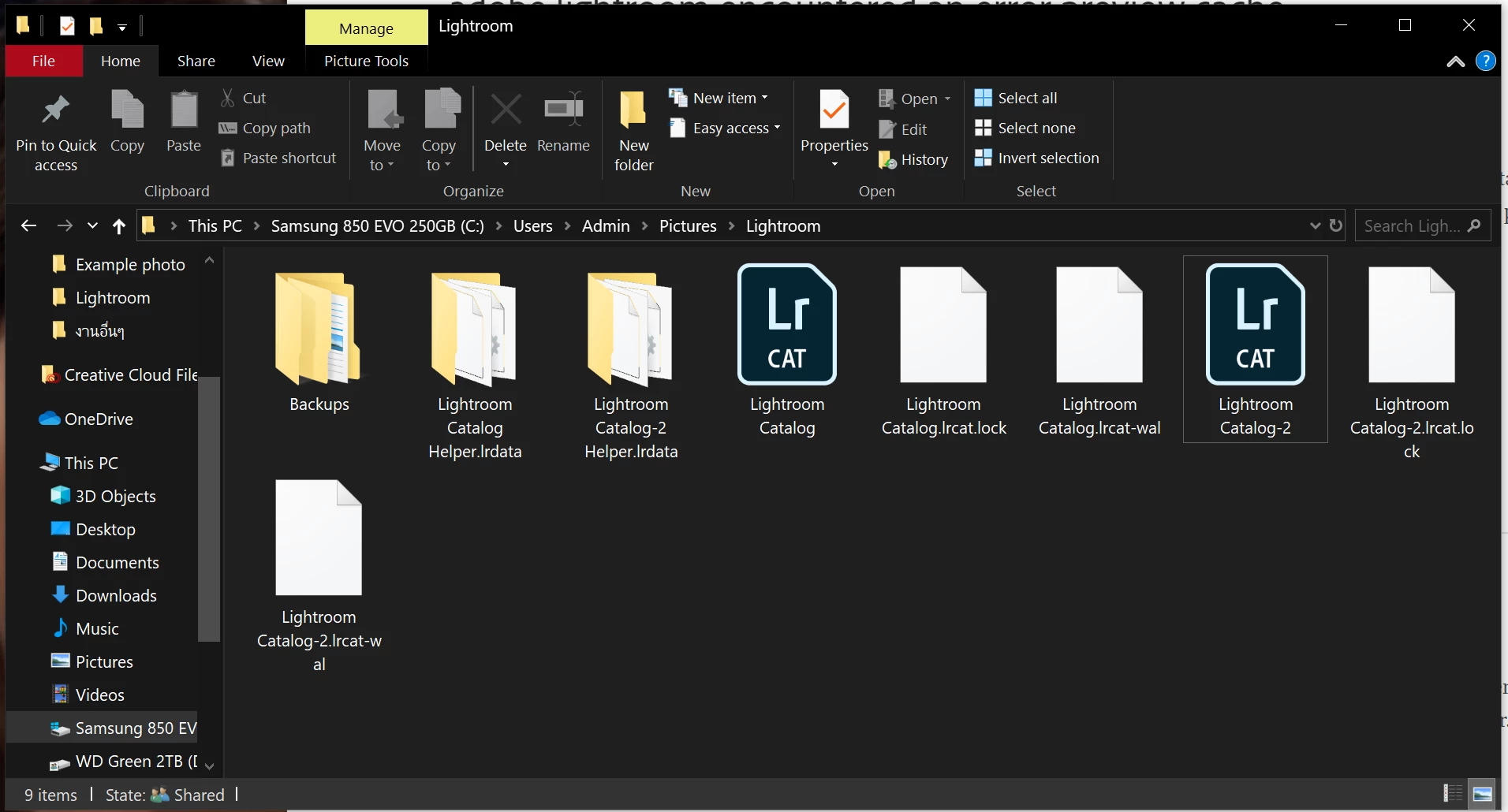
Task: Click Paste shortcut in ribbon
Action: [x=278, y=158]
